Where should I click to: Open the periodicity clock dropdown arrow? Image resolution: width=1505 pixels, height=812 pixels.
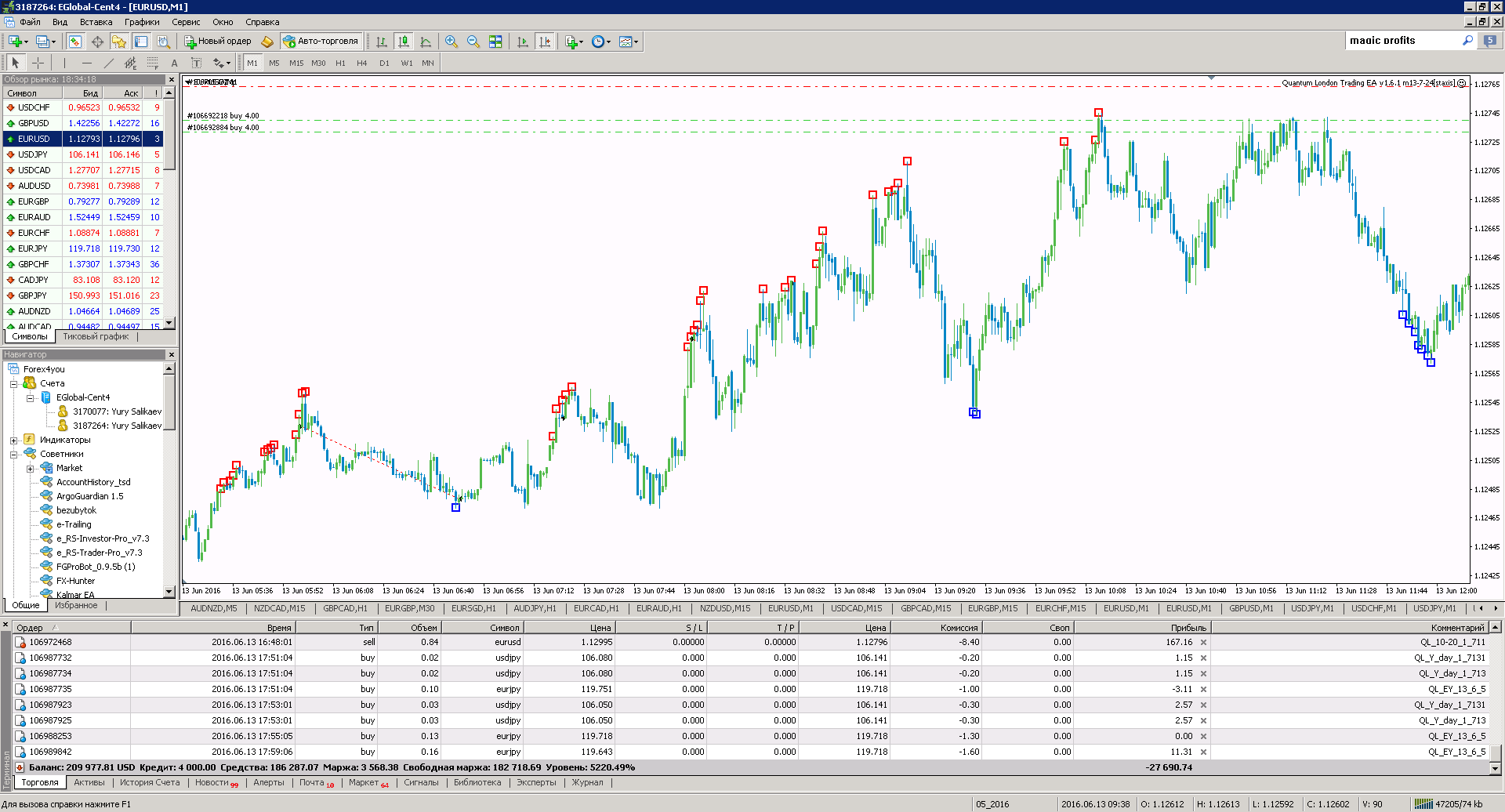609,42
